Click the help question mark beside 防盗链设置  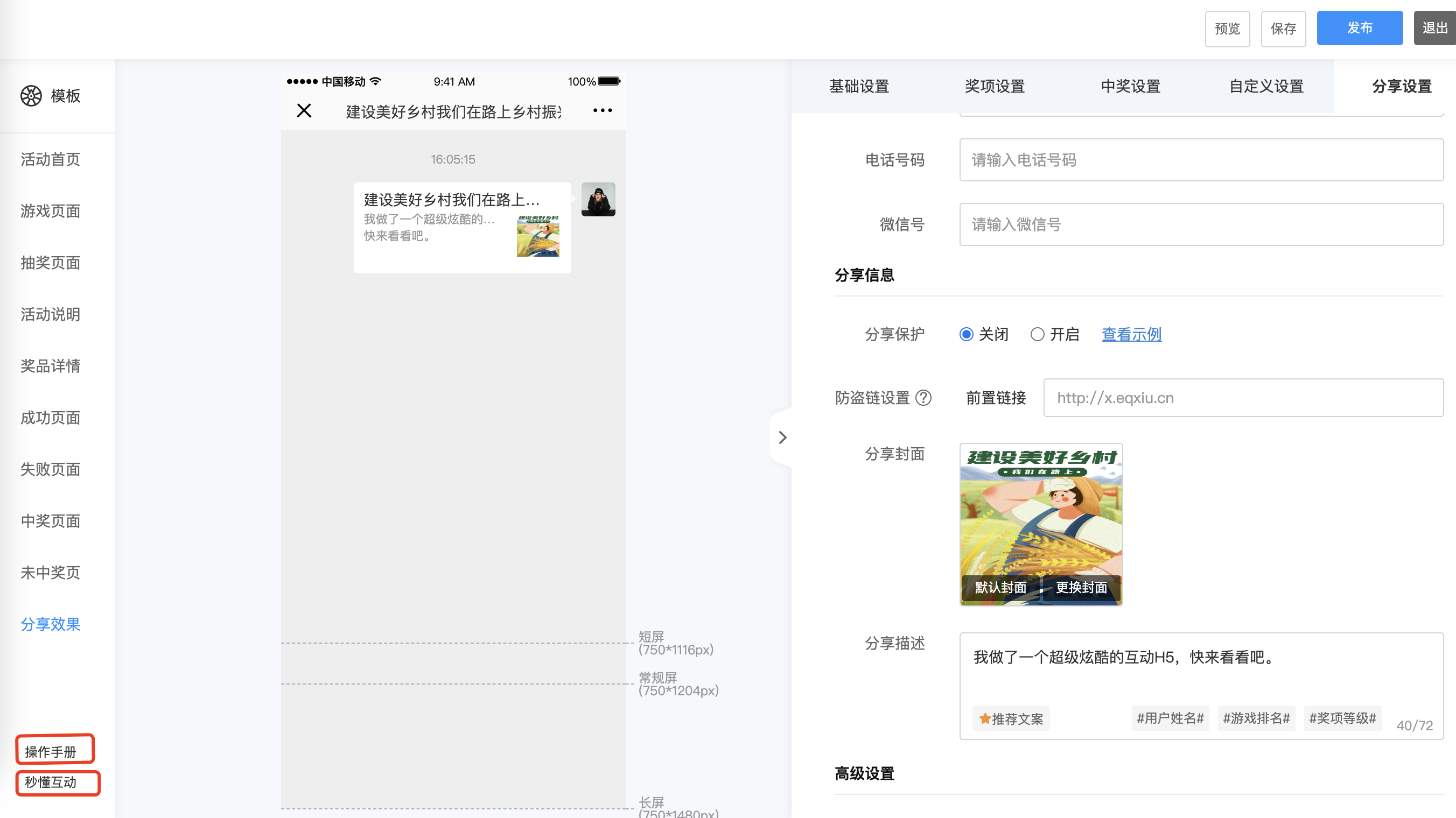(923, 398)
